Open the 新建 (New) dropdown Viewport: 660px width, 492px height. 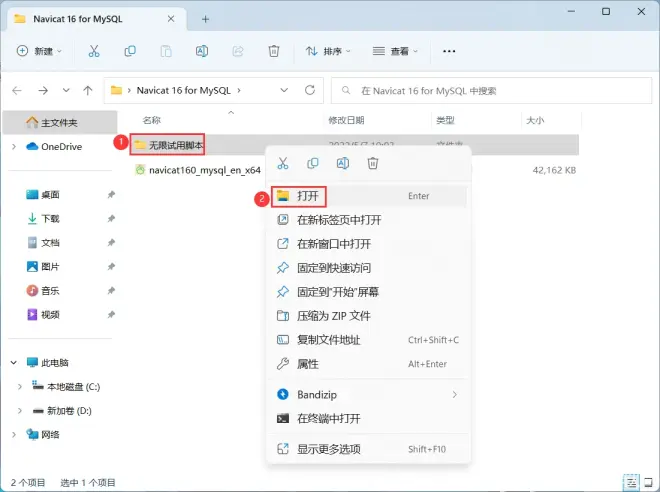39,51
